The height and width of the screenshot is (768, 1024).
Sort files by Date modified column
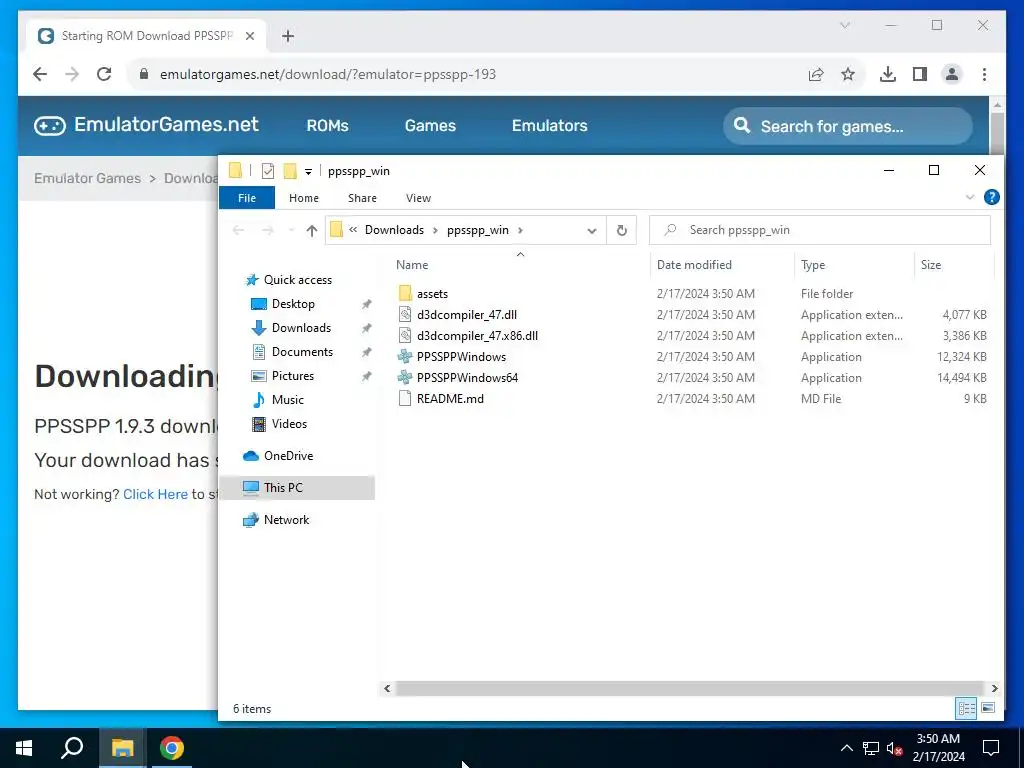pyautogui.click(x=694, y=264)
